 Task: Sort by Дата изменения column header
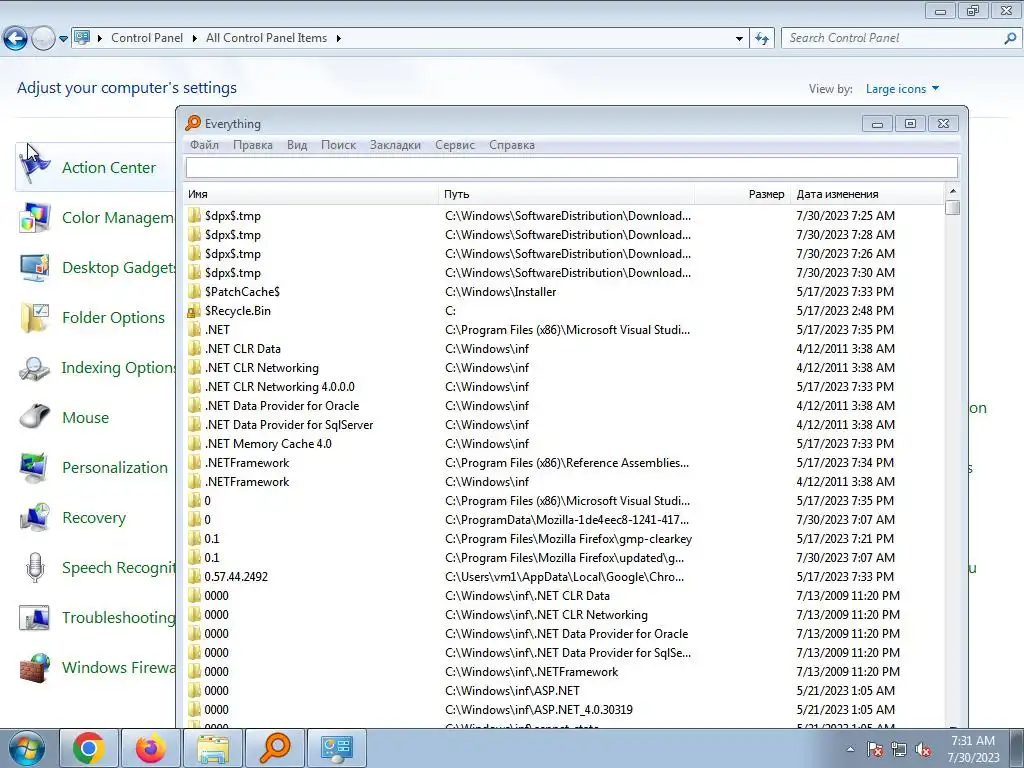867,194
